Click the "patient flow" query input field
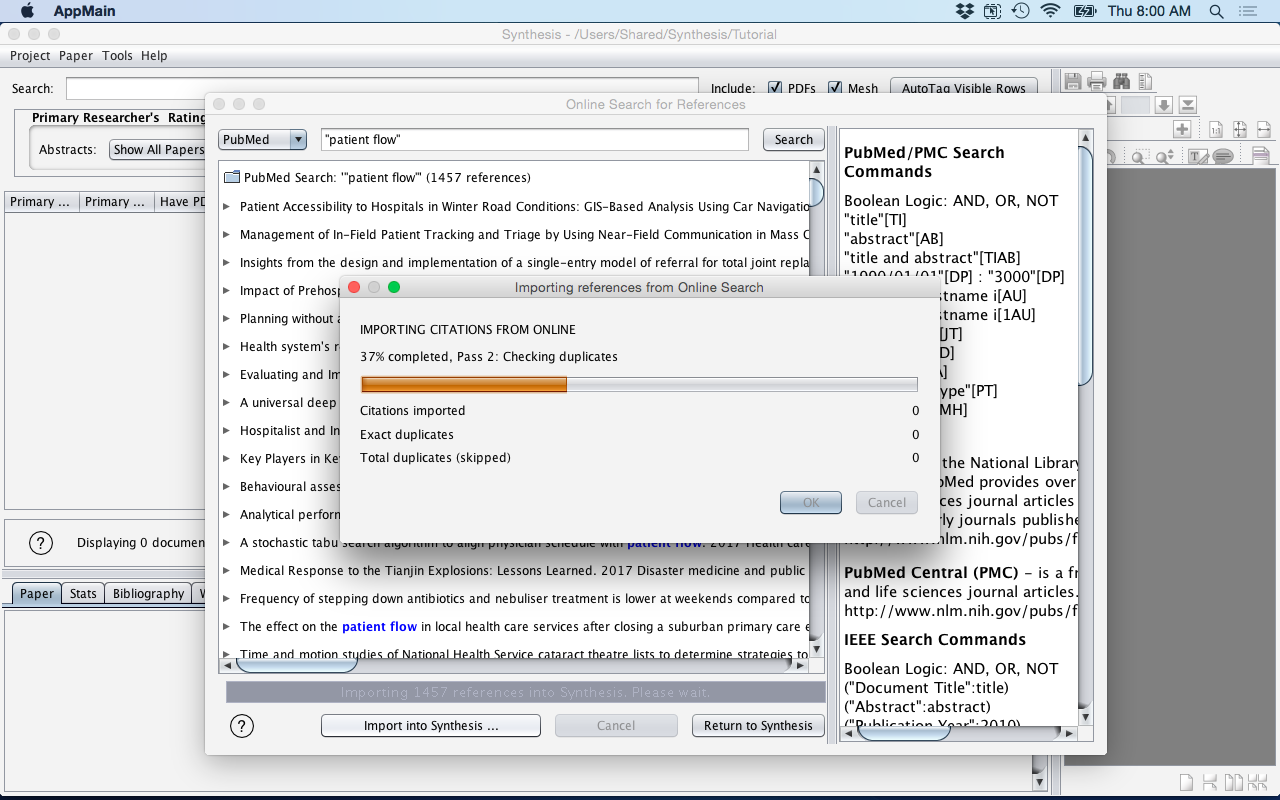This screenshot has height=800, width=1280. pos(535,140)
